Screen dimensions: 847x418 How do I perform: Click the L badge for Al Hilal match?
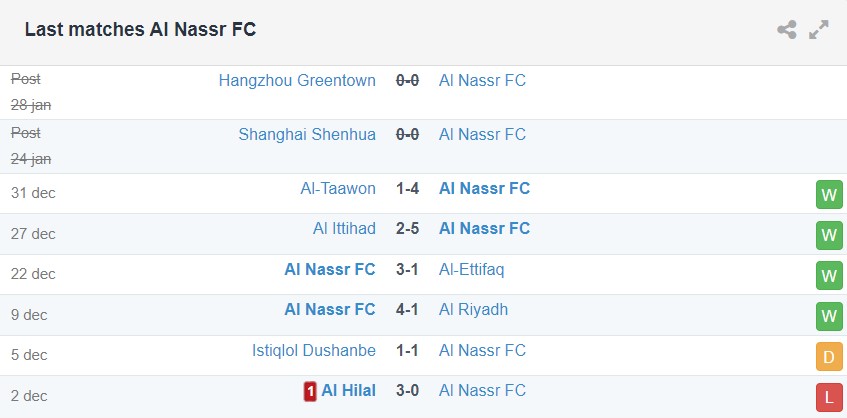(829, 397)
